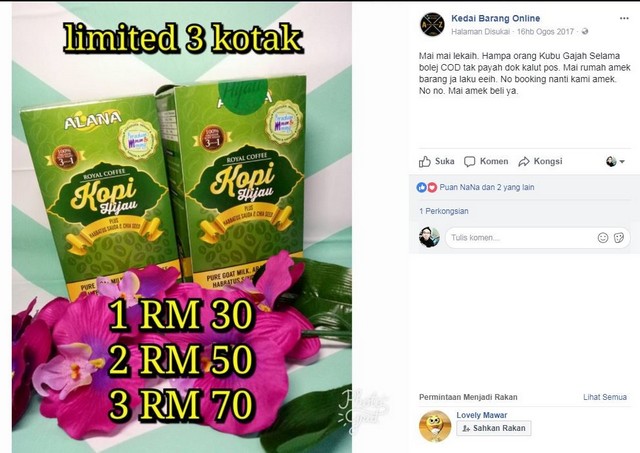Open Lovely Mawar's profile name
This screenshot has width=640, height=453.
click(482, 415)
